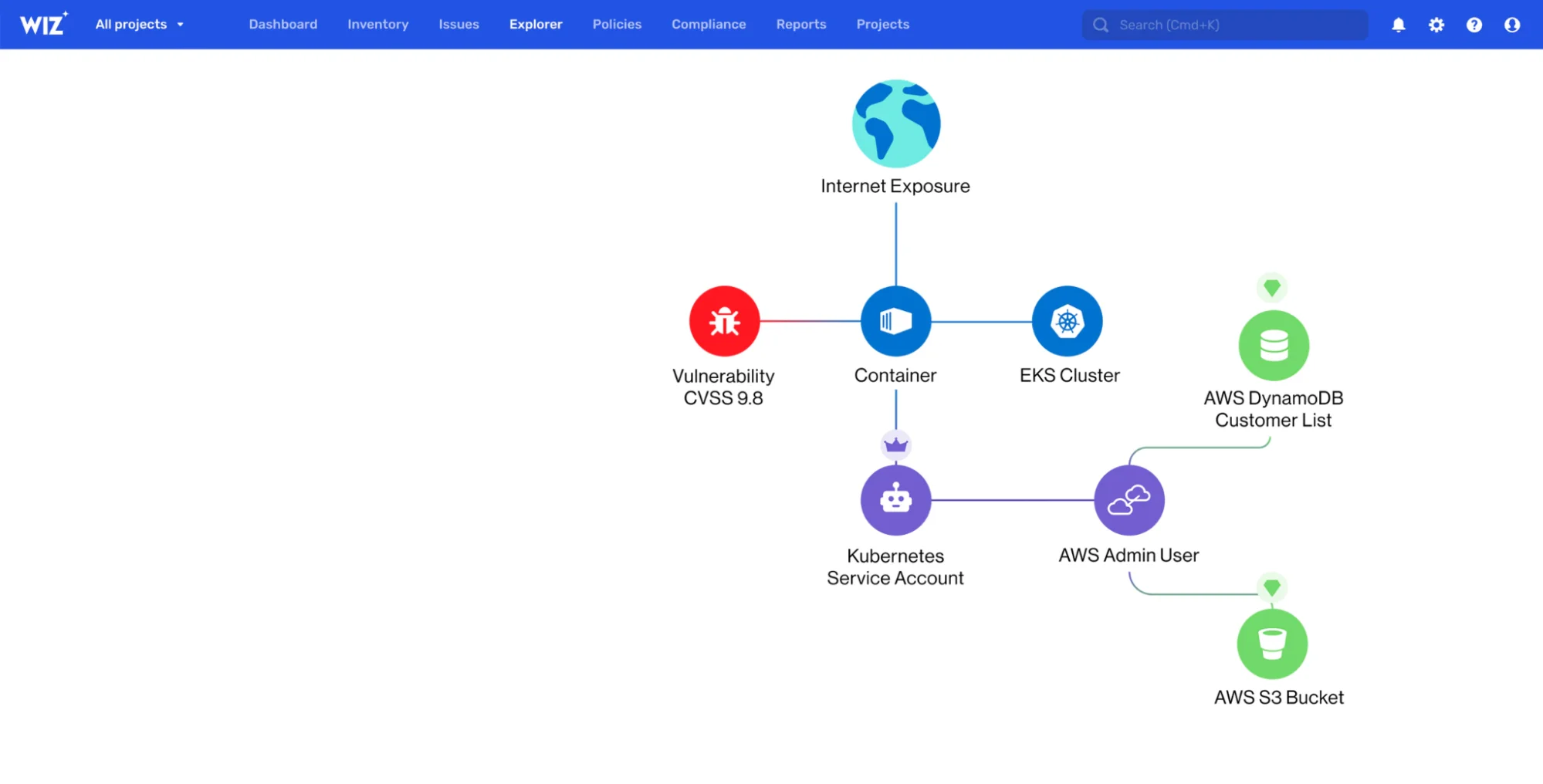Select the red Vulnerability CVSS 9.8 node
1543x784 pixels.
tap(724, 321)
